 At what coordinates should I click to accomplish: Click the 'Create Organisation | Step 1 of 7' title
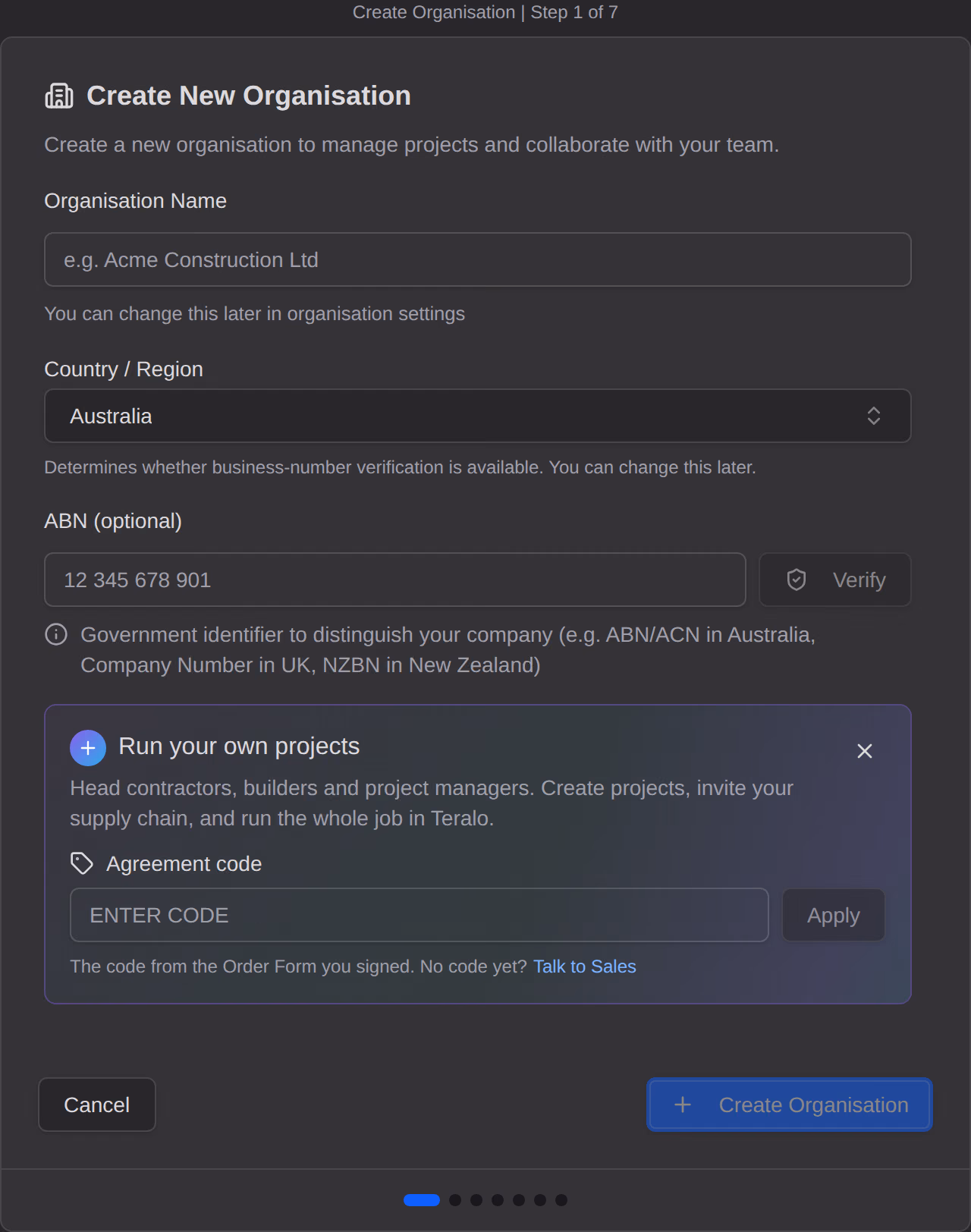[x=485, y=12]
